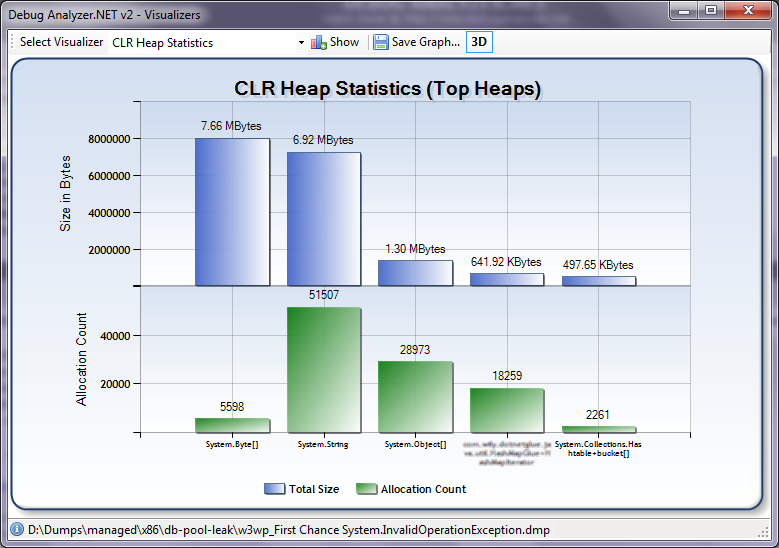Click the Save Graph... button label
Viewport: 779px width, 548px height.
pos(425,42)
